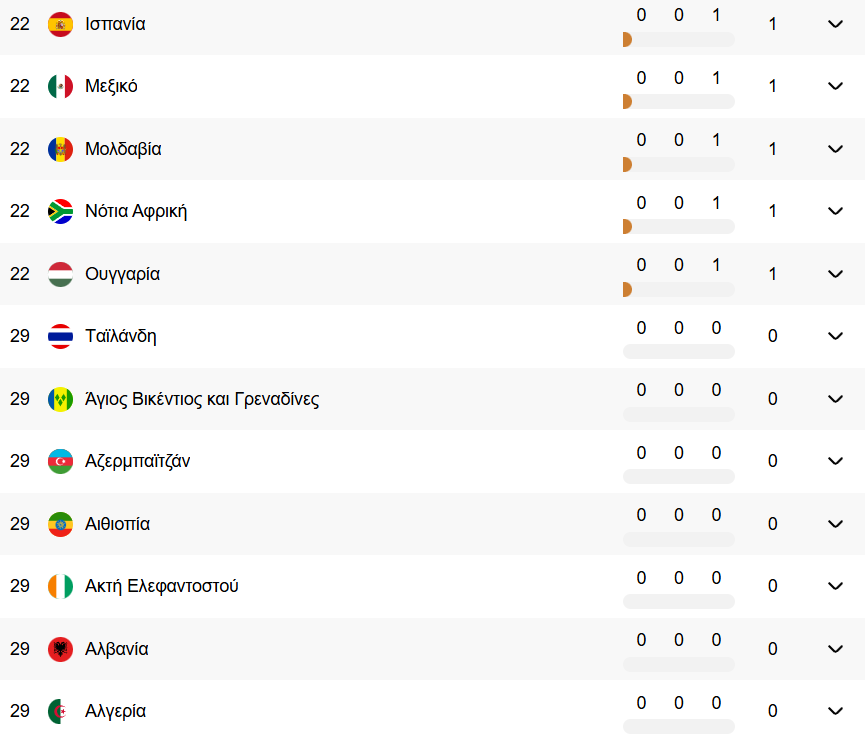Click the Αιθιοπία total medal count
Viewport: 865px width, 736px height.
[x=772, y=524]
